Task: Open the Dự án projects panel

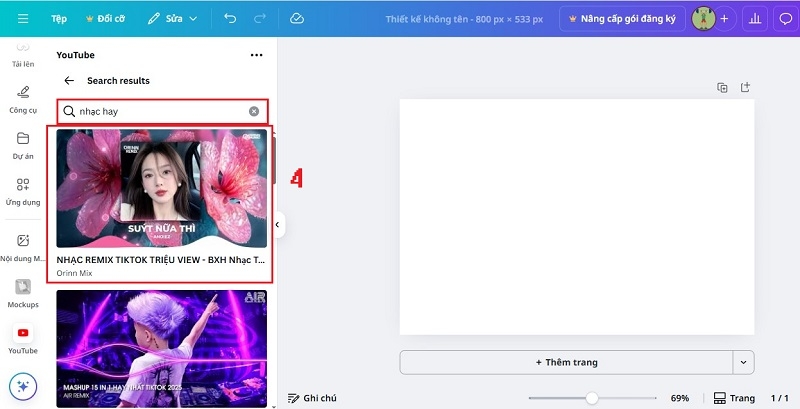Action: point(23,146)
